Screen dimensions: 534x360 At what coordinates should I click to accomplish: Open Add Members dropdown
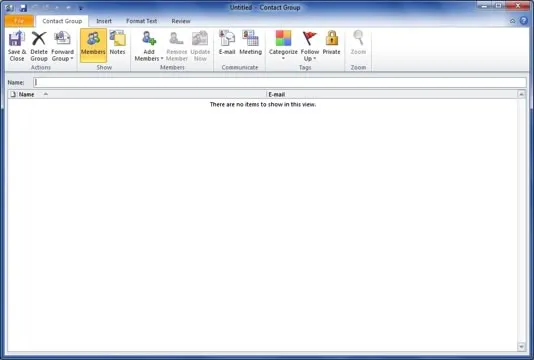coord(149,46)
